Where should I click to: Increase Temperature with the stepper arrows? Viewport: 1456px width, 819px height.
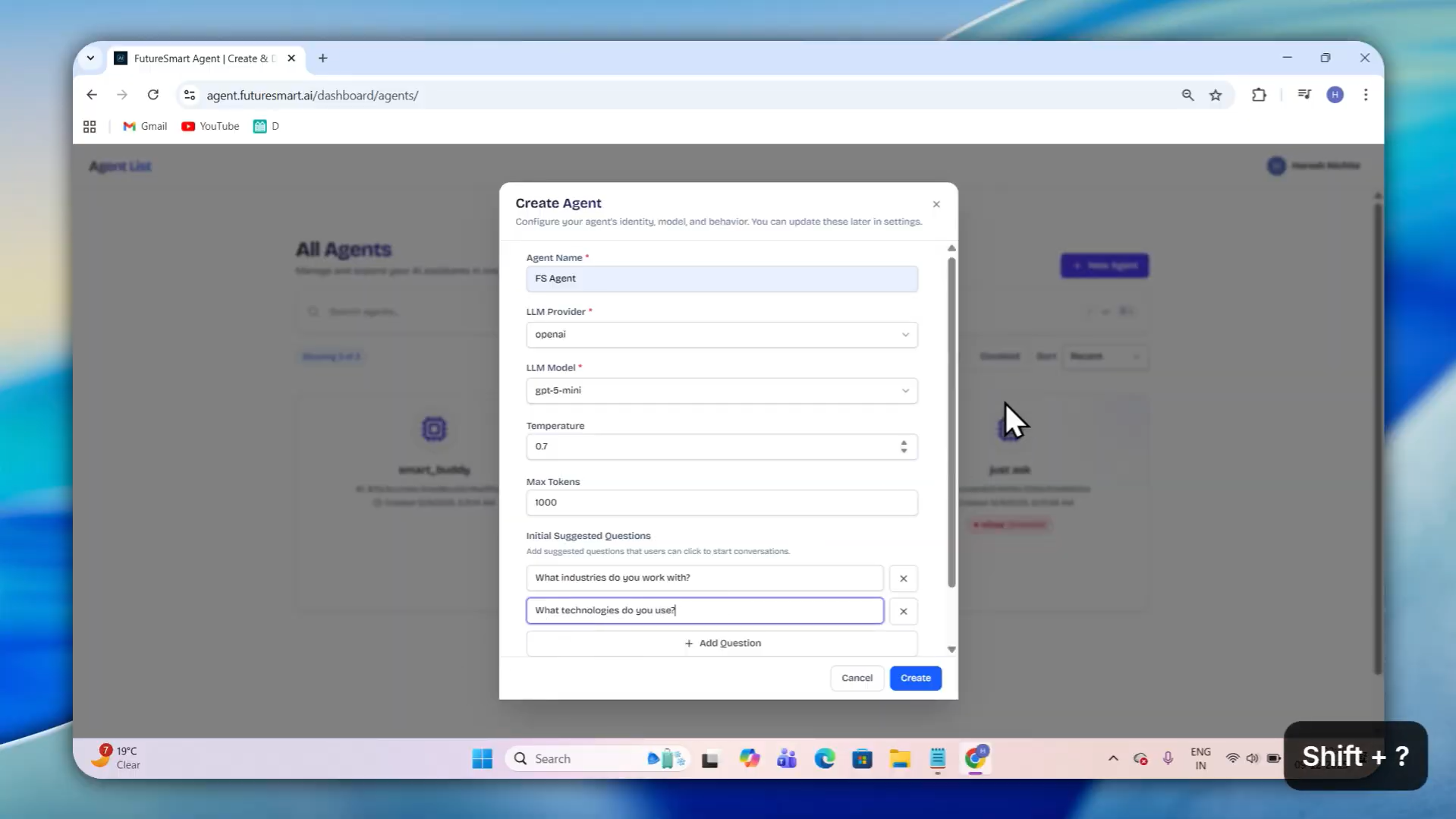pos(904,443)
